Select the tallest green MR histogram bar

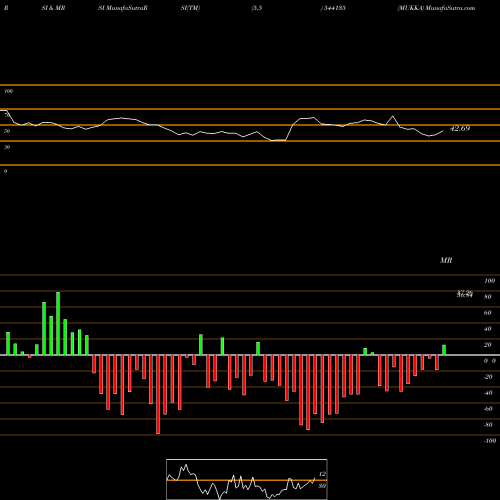click(58, 323)
